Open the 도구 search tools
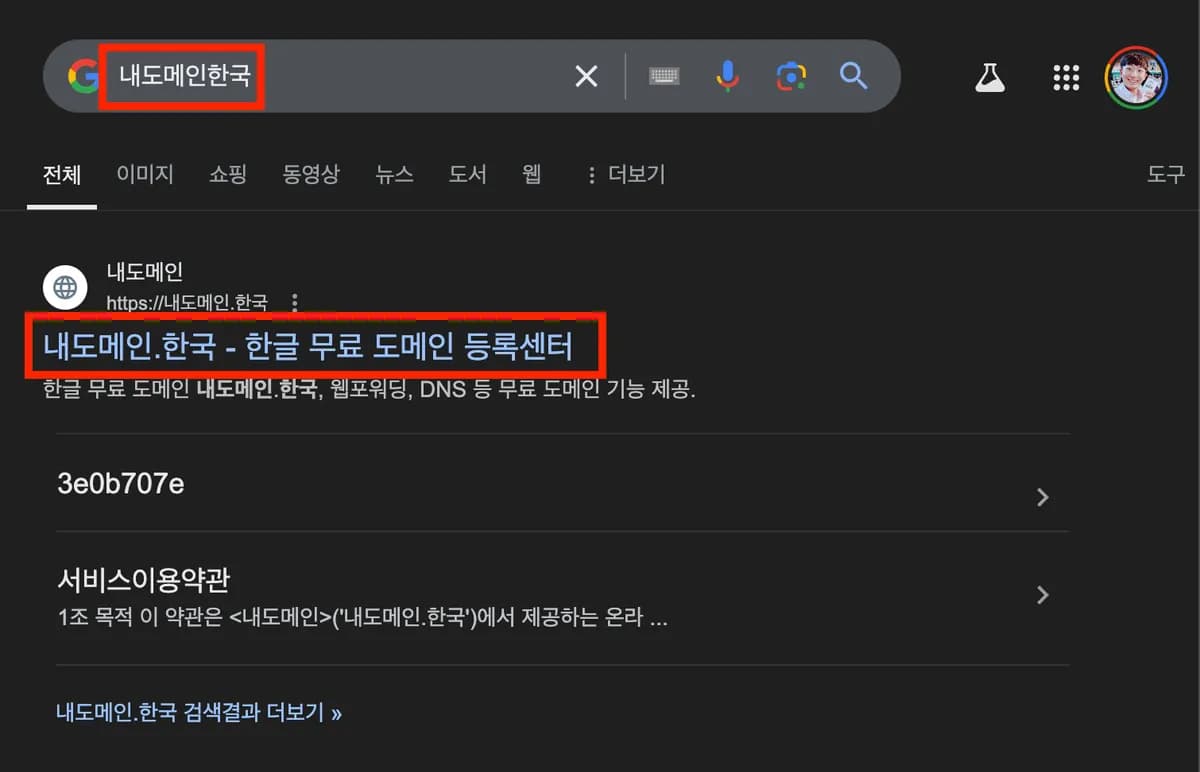 point(1166,175)
